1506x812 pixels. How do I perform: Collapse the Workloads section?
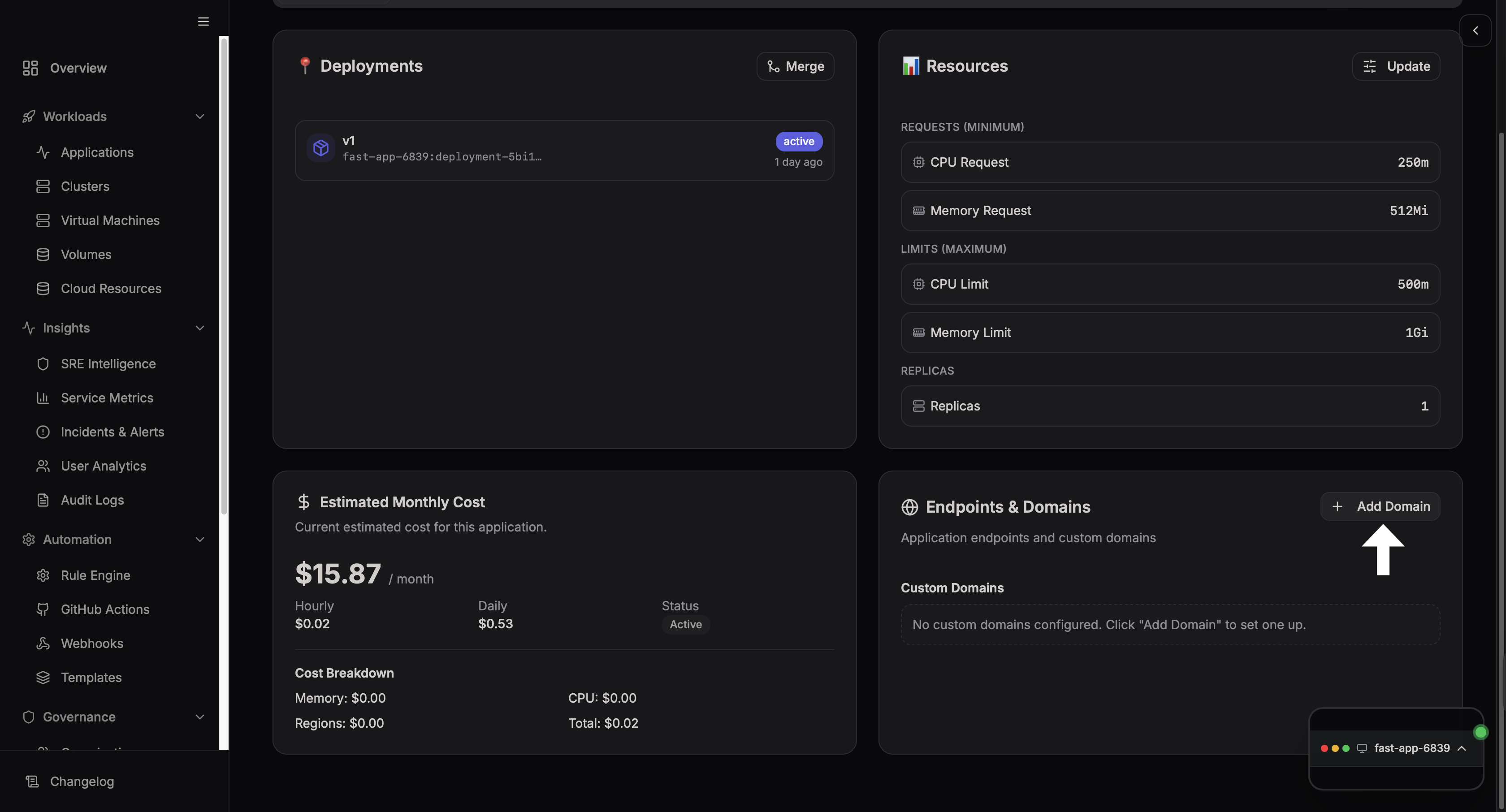(200, 117)
